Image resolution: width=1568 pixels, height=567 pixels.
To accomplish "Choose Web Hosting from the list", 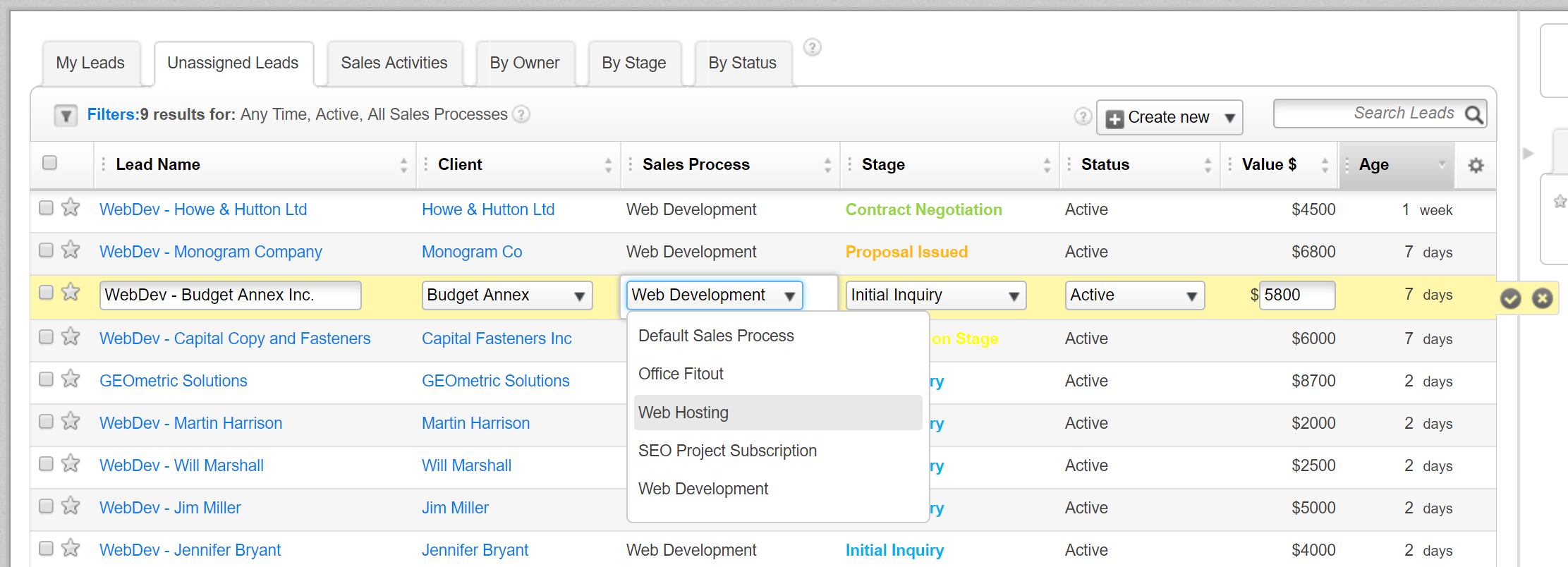I will [x=683, y=413].
